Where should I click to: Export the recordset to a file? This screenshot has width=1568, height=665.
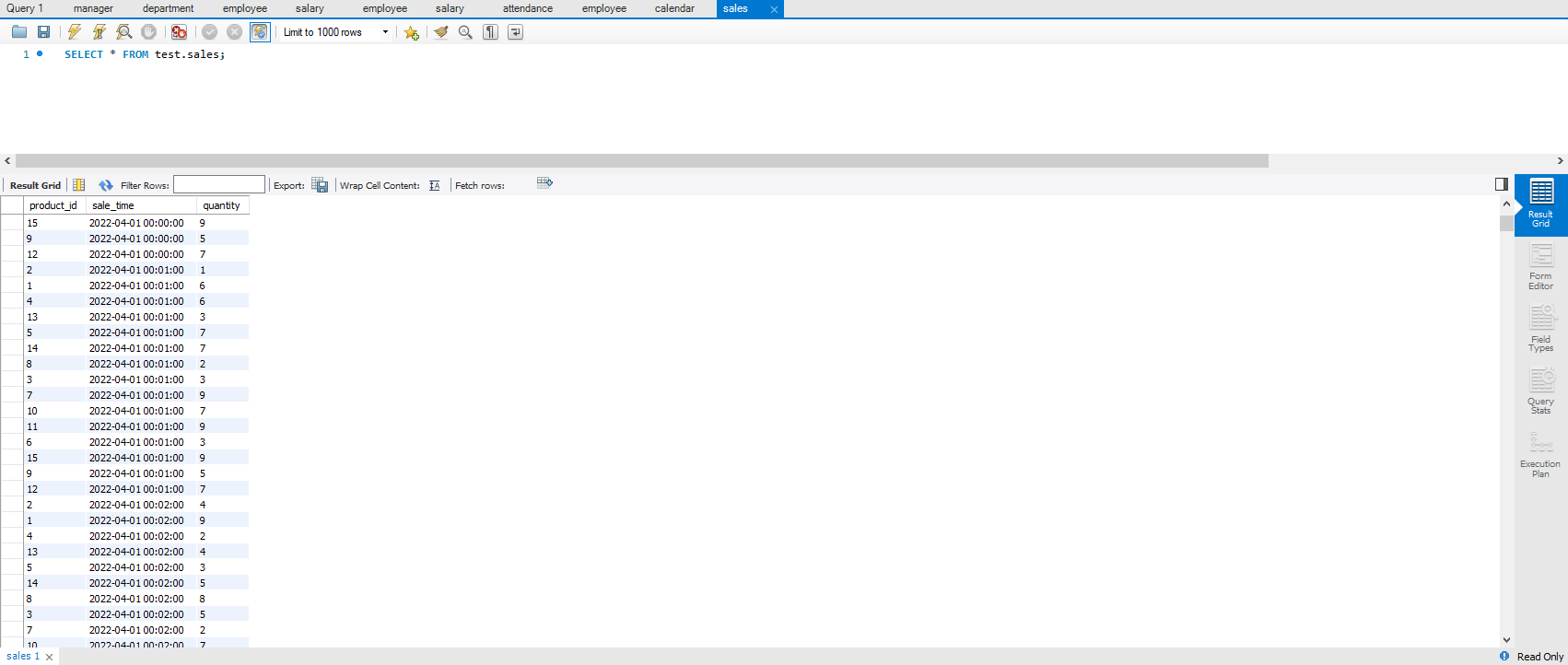pyautogui.click(x=320, y=185)
